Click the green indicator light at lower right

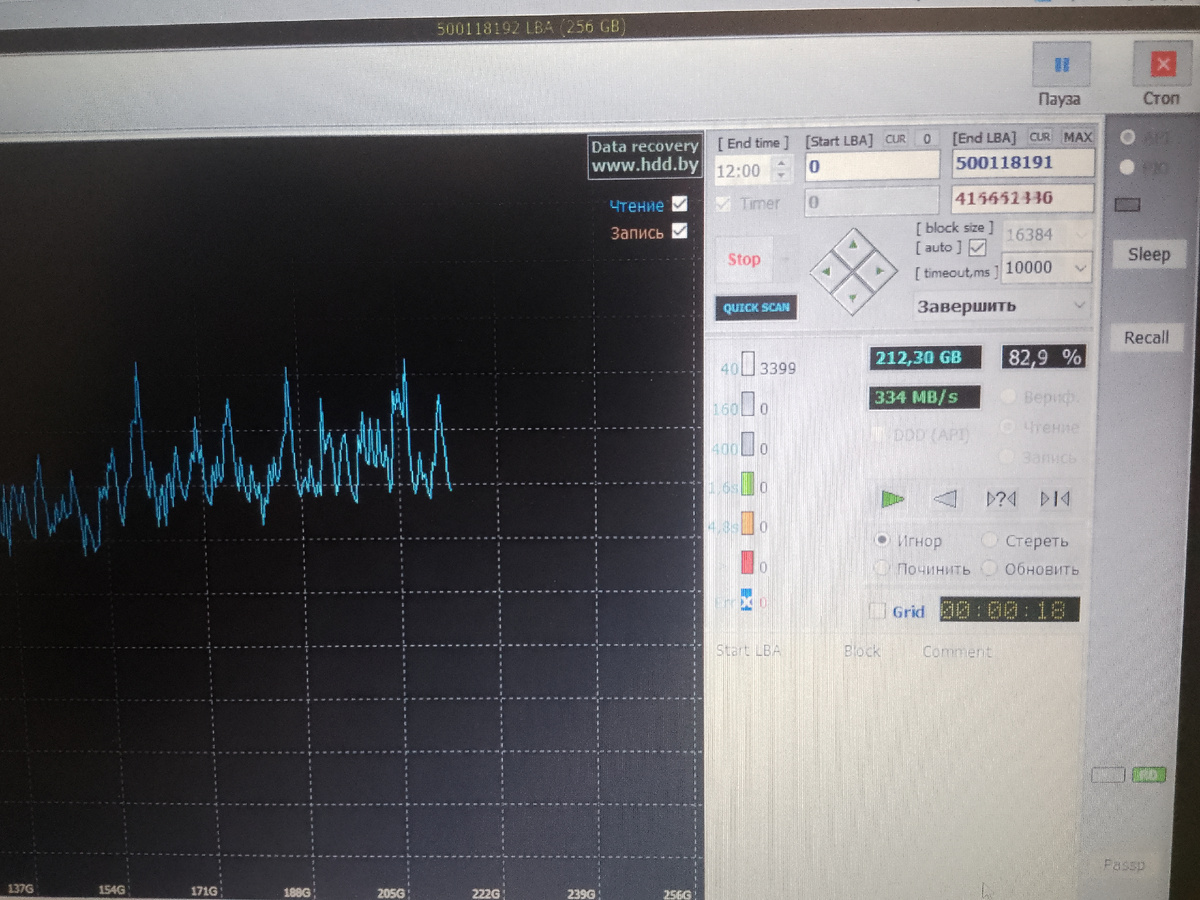coord(1148,775)
